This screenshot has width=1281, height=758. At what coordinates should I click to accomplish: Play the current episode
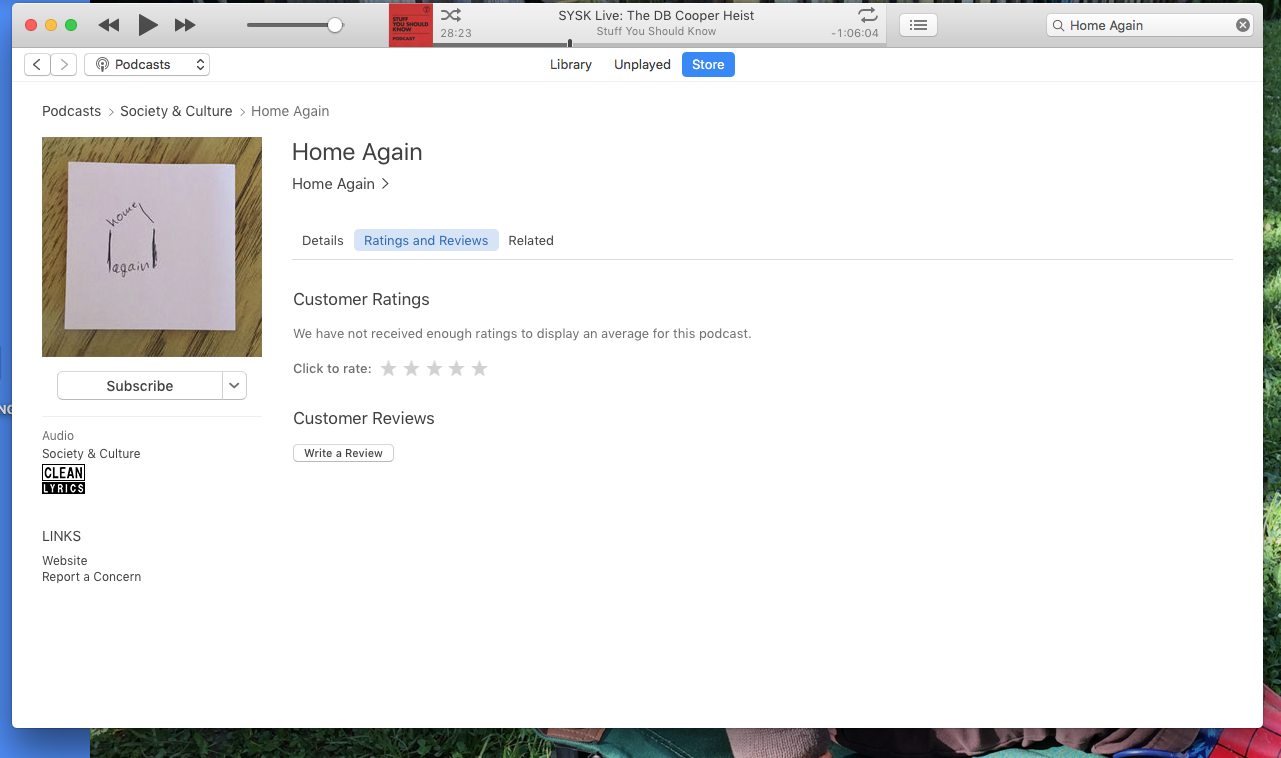pos(148,25)
